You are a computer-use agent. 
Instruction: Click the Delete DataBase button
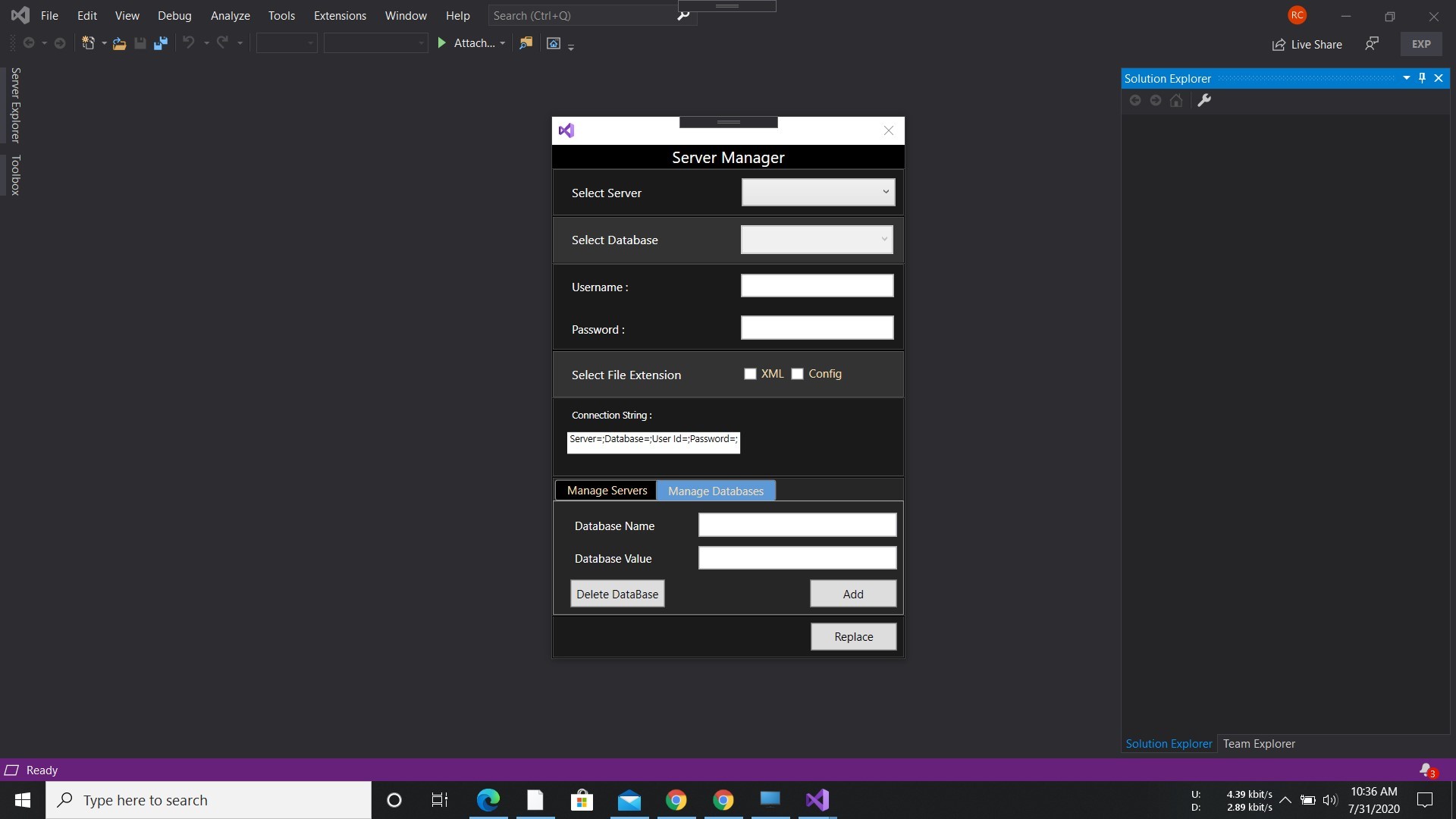(x=617, y=594)
